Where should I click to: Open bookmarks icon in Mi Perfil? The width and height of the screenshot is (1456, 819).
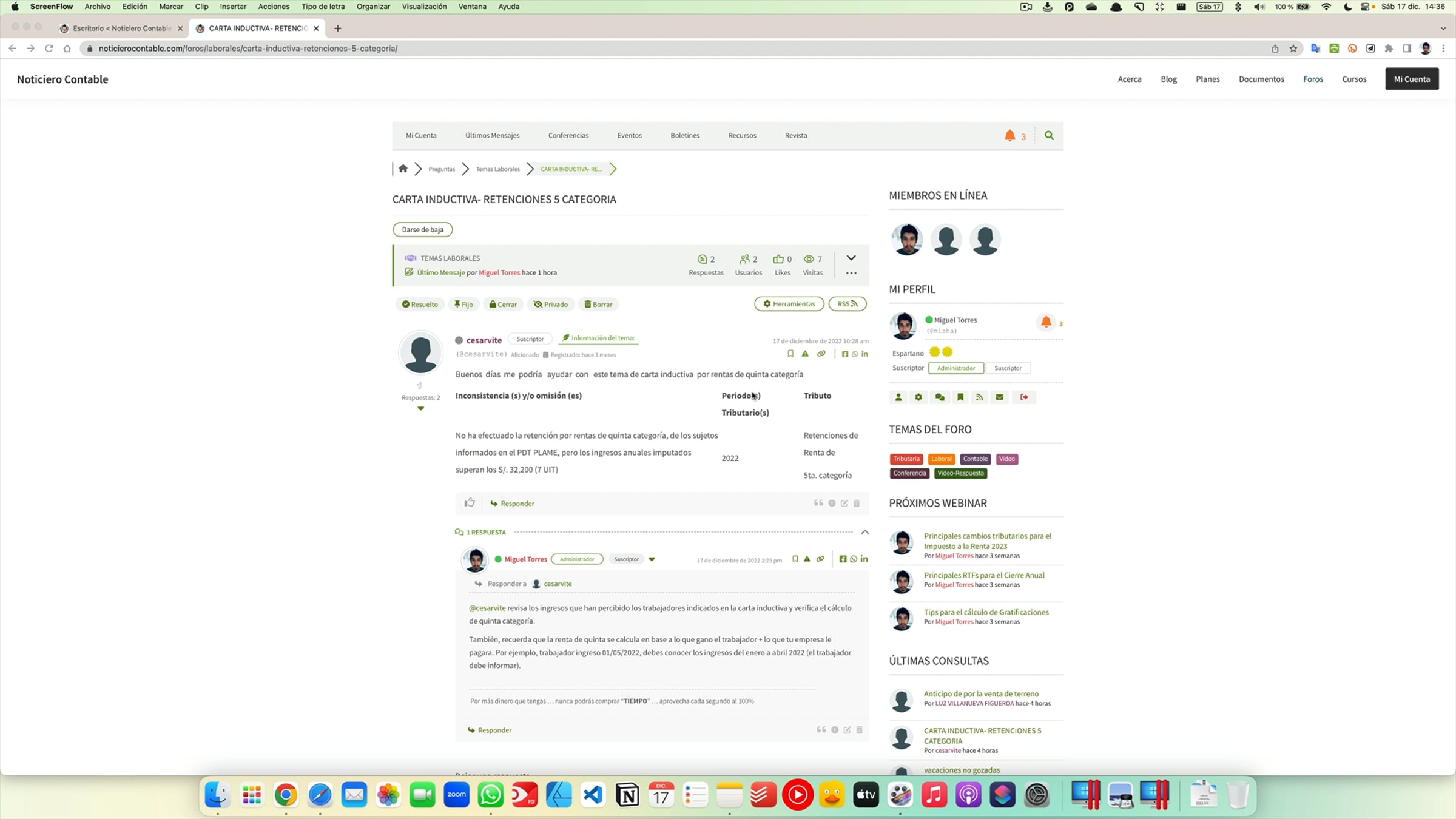coord(960,397)
